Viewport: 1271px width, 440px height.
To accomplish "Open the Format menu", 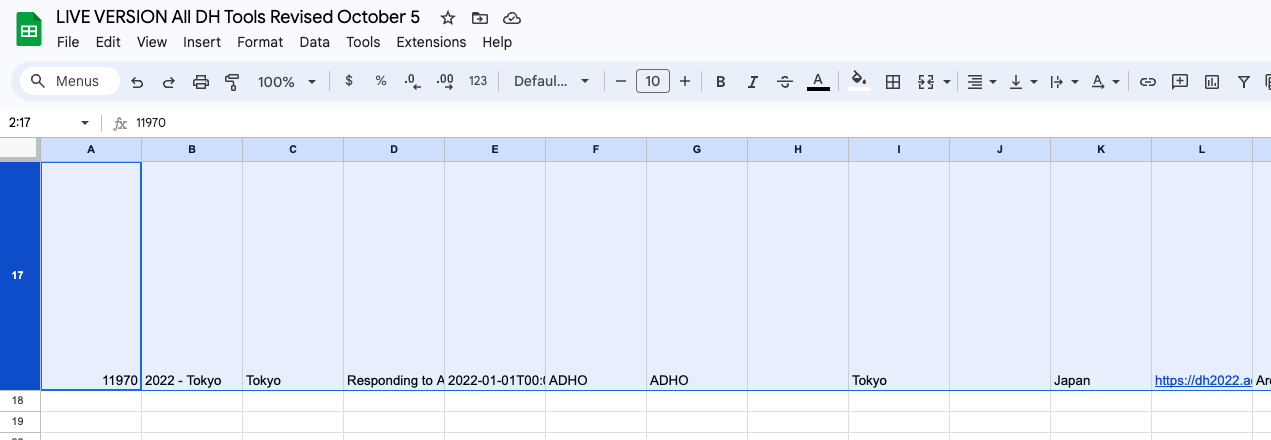I will [x=260, y=42].
